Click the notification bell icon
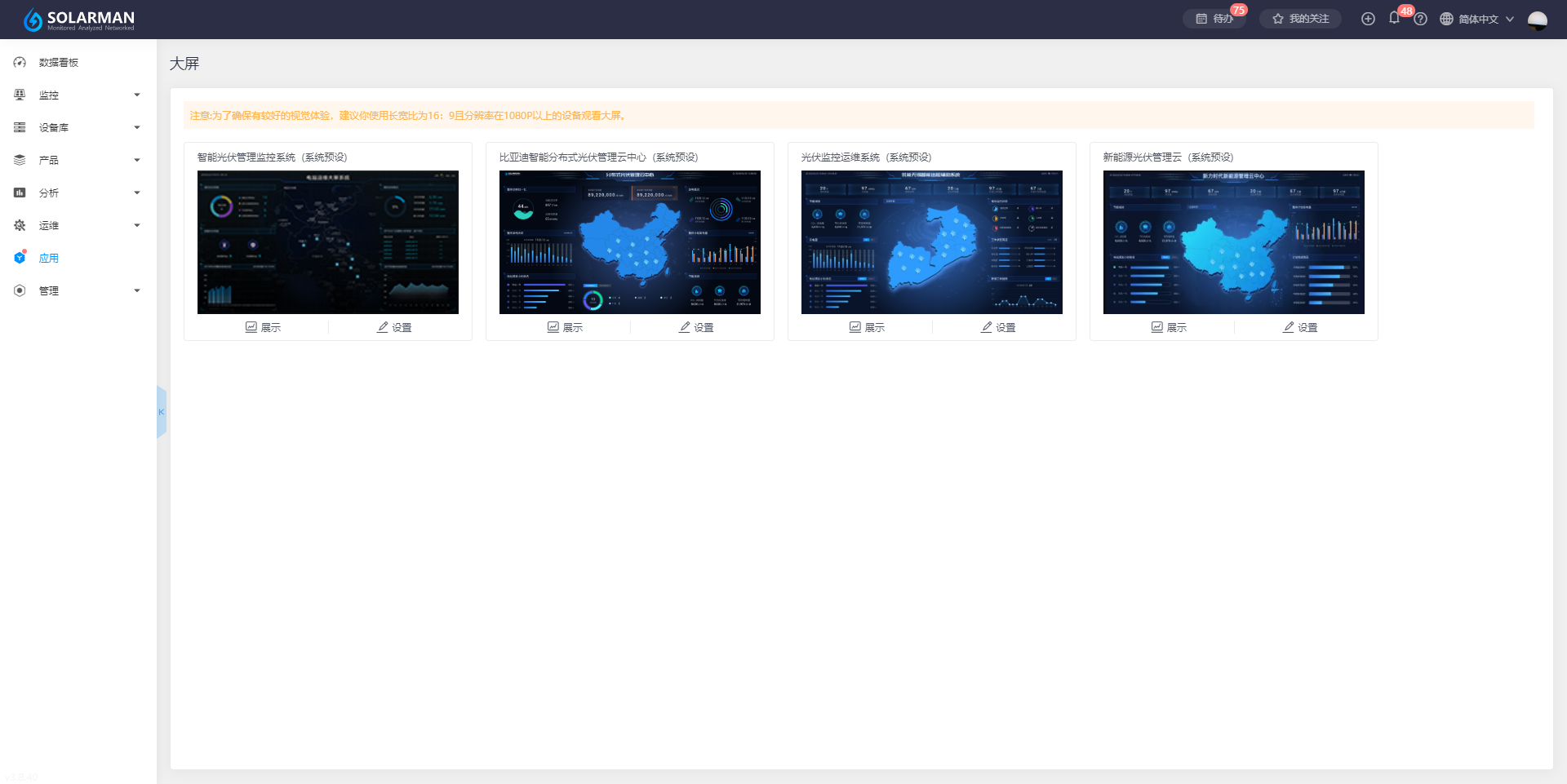 [x=1394, y=18]
